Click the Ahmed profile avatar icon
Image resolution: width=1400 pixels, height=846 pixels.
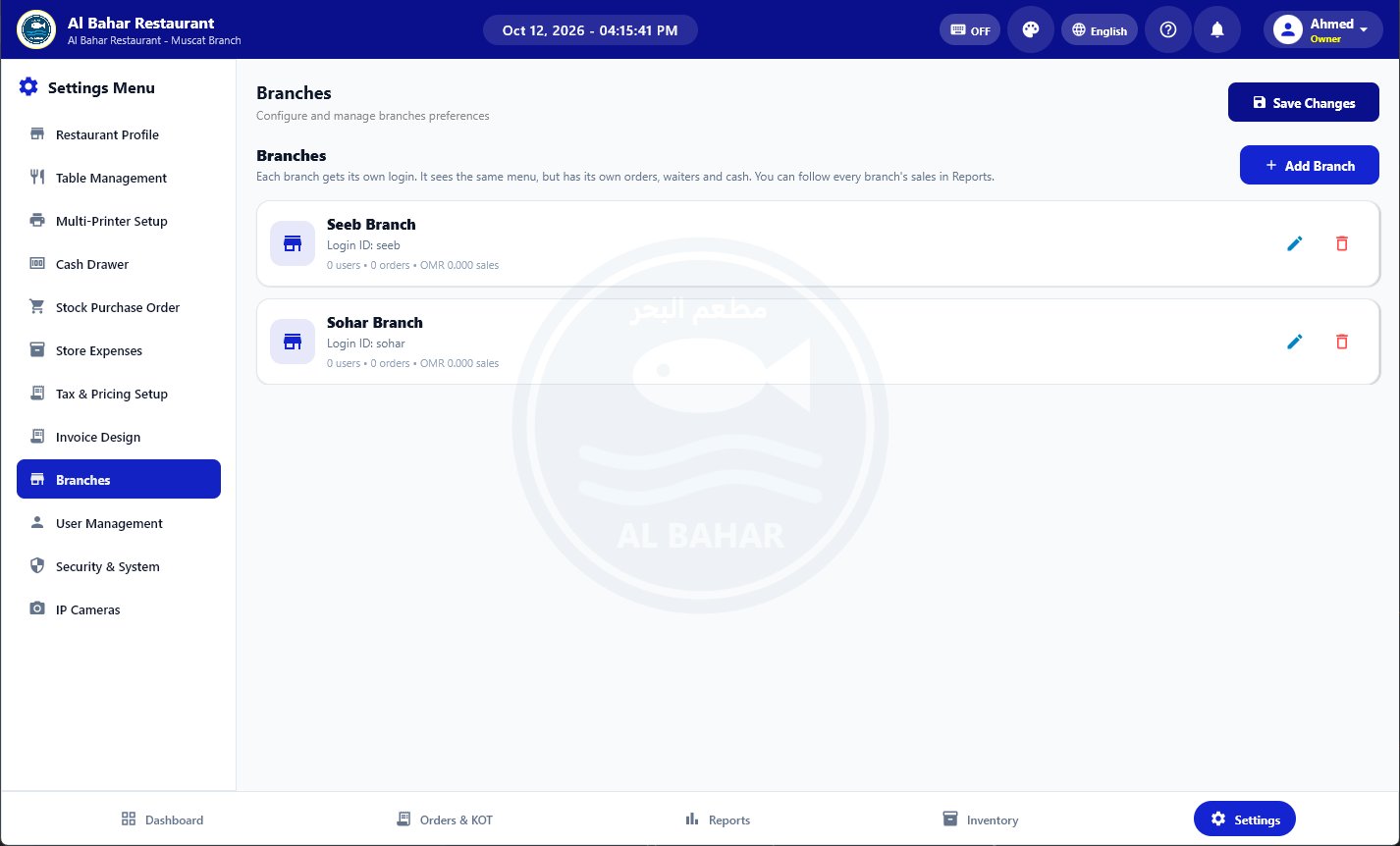[x=1287, y=29]
